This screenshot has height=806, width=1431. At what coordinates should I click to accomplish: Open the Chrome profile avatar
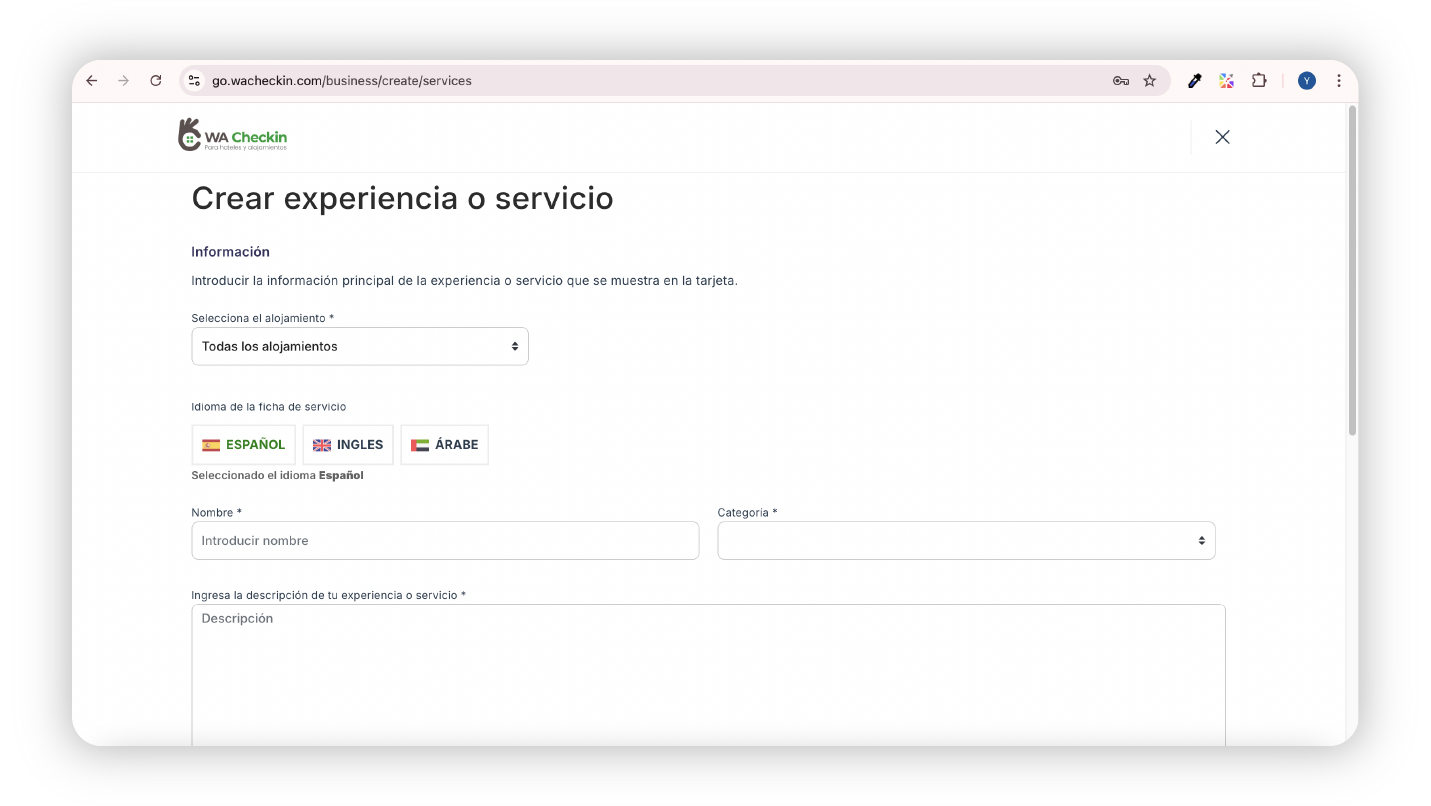1306,81
